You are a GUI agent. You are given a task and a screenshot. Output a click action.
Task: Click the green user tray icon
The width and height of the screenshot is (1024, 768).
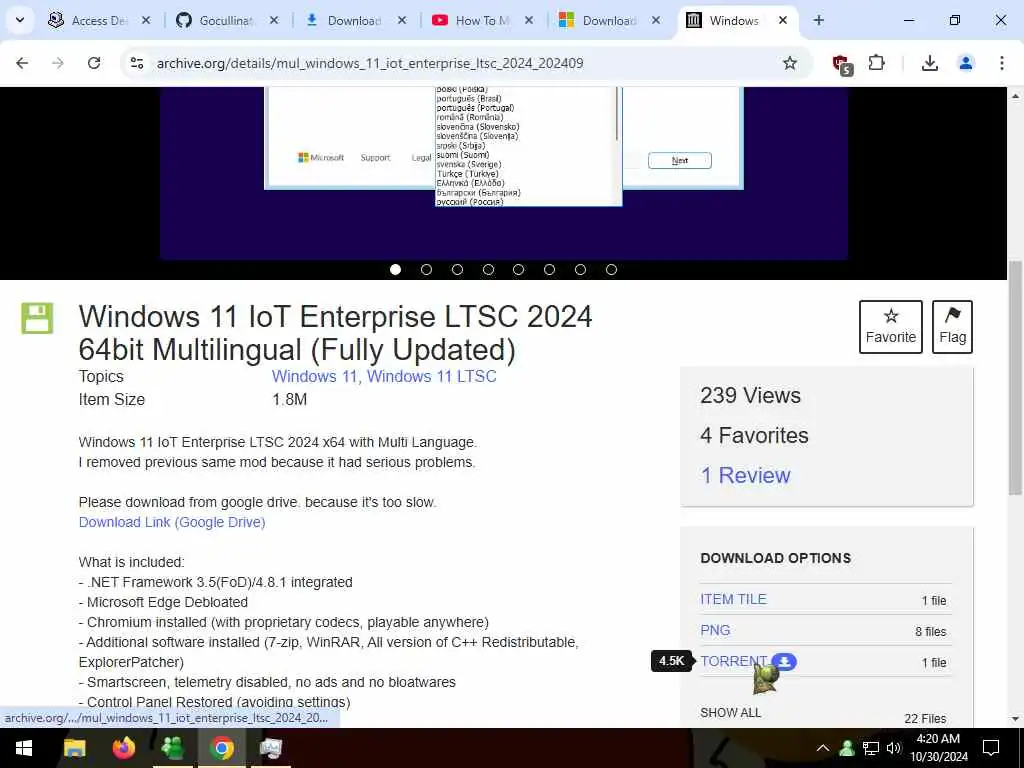(847, 748)
